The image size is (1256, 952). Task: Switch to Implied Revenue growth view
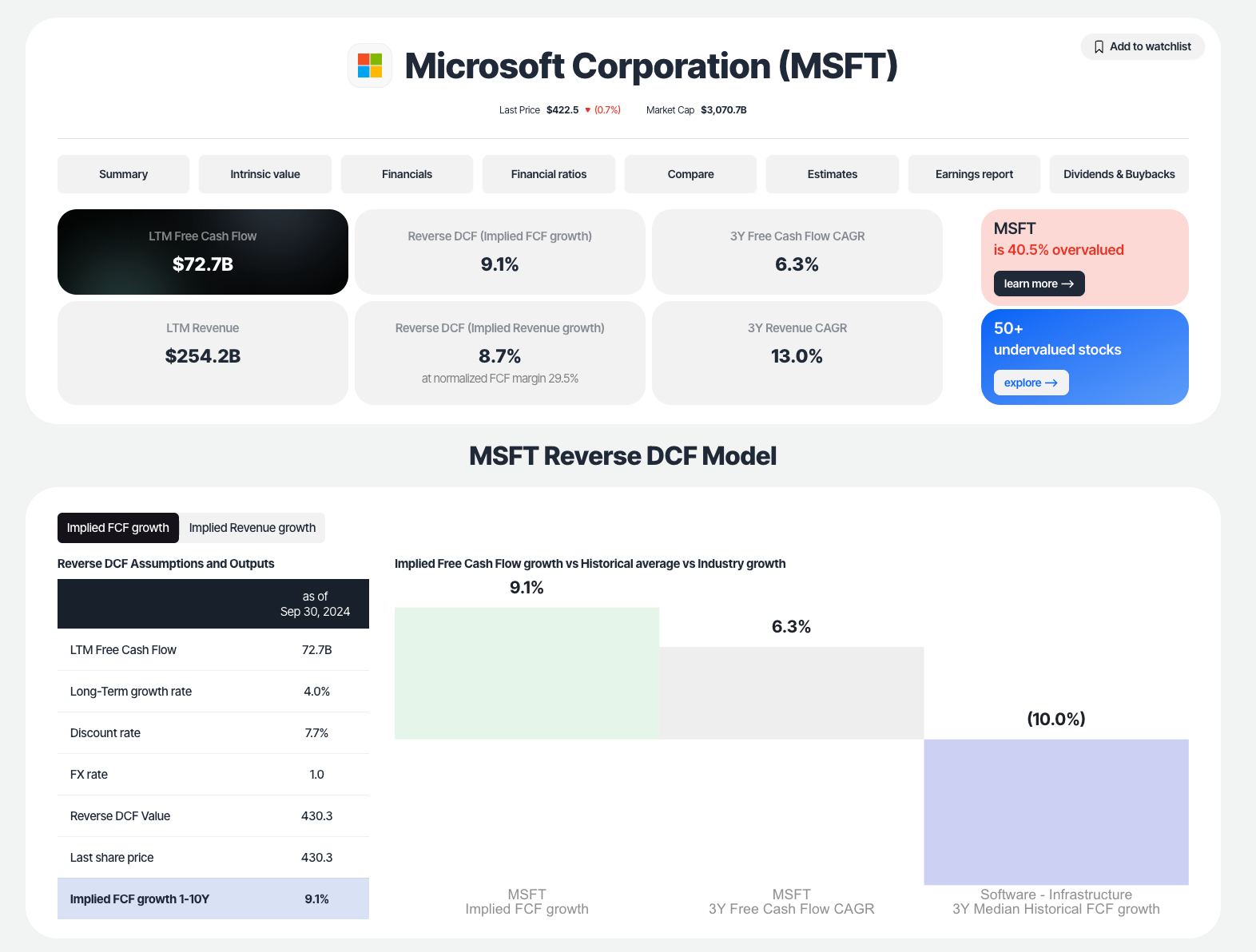pyautogui.click(x=252, y=528)
